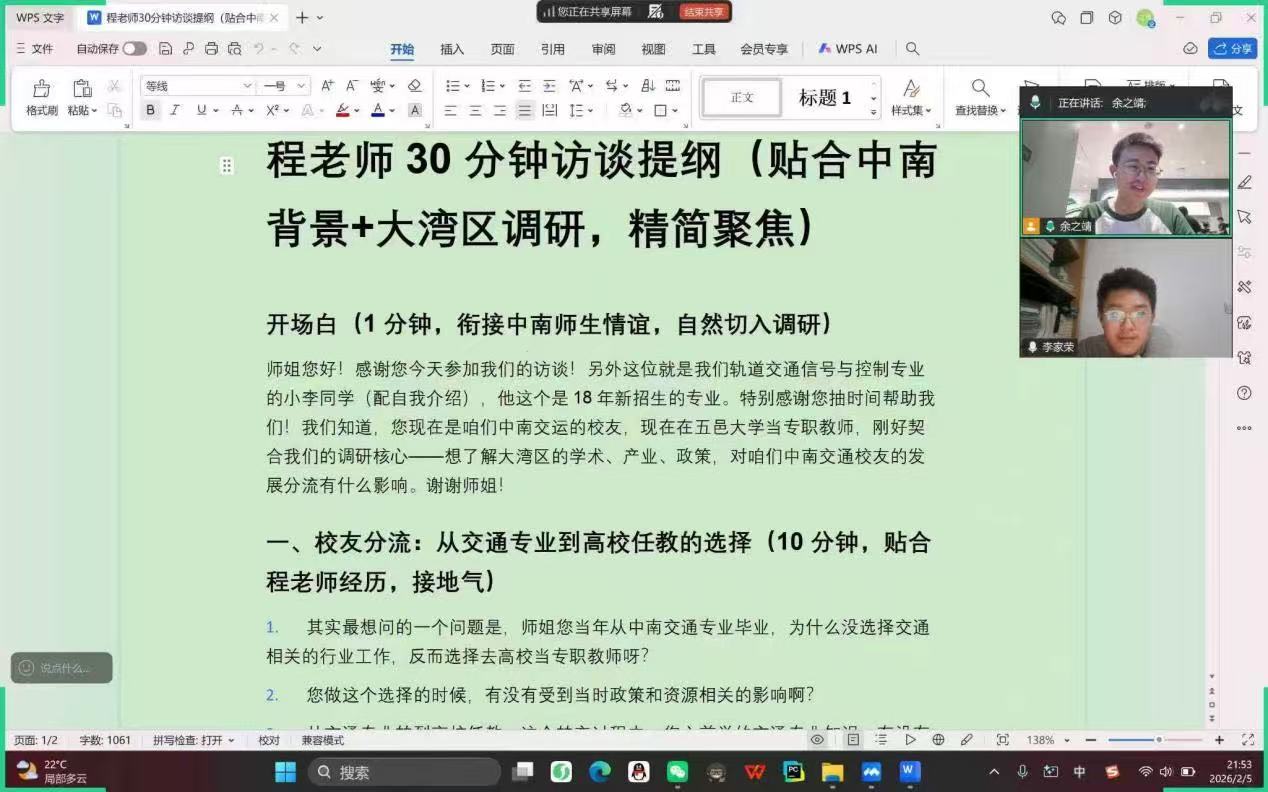The width and height of the screenshot is (1268, 792).
Task: Click the blue Share (分享) button
Action: pos(1232,49)
